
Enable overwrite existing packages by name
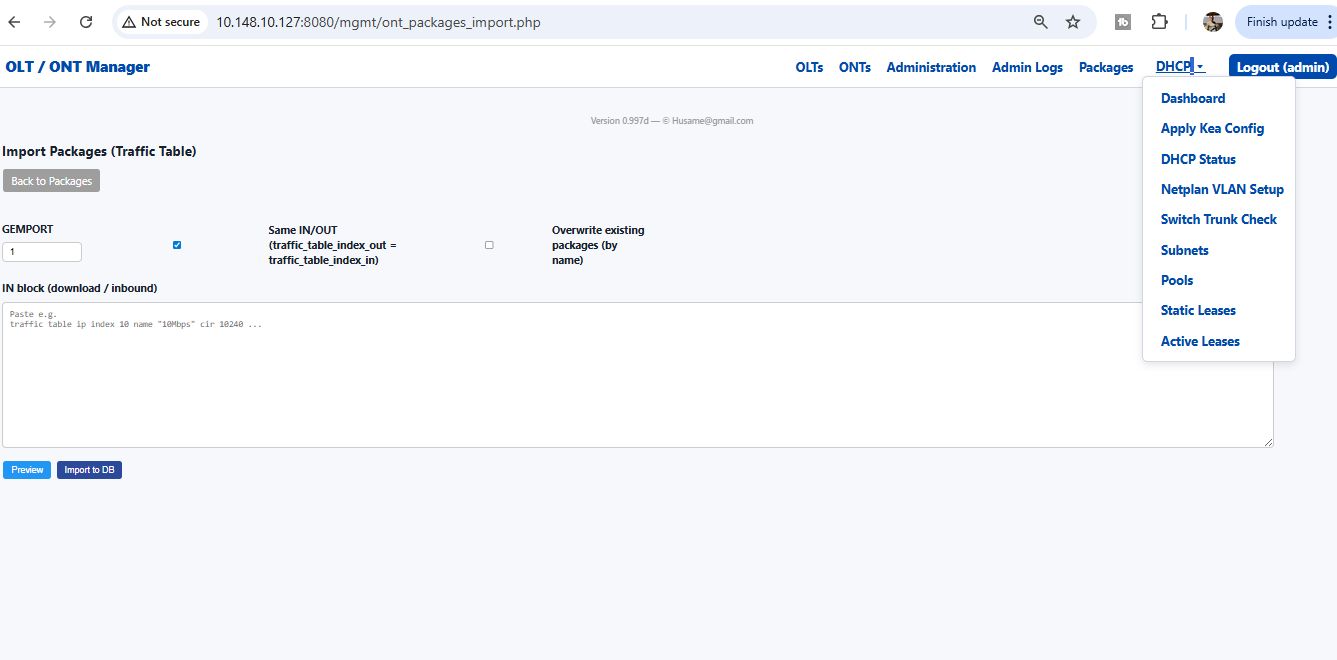point(489,244)
